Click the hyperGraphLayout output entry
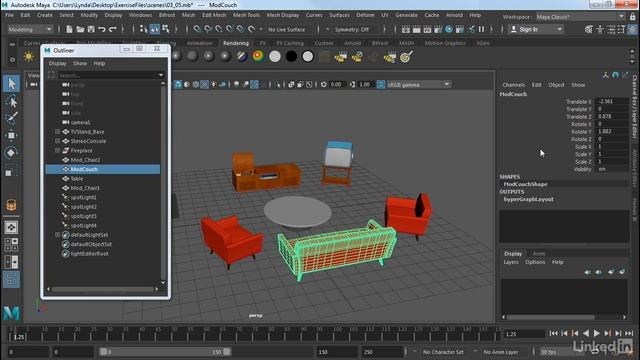Screen dimensions: 640x360 coord(528,199)
